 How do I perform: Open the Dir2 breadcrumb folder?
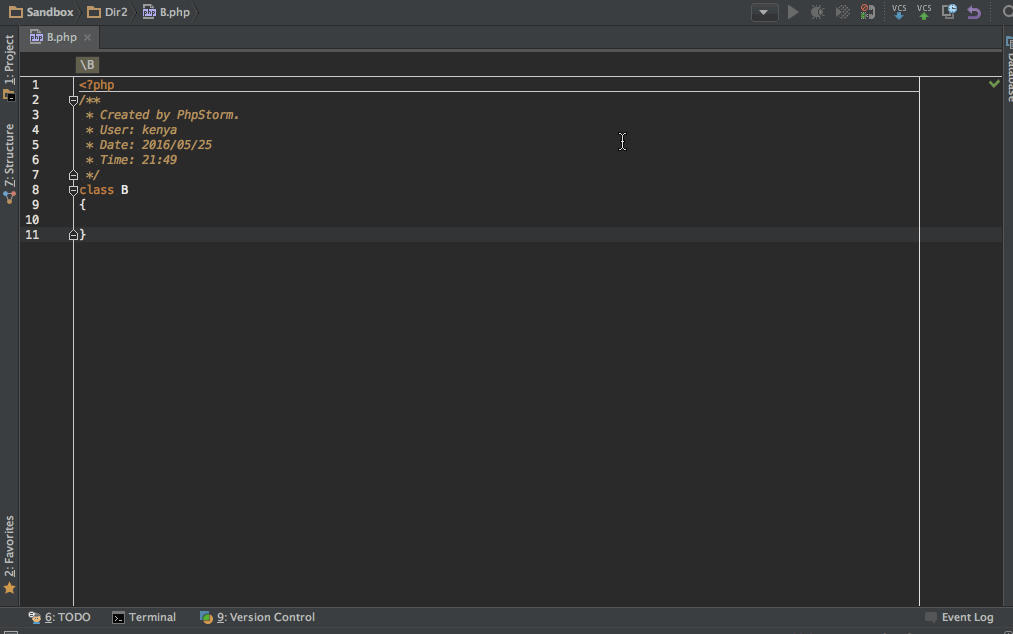107,12
